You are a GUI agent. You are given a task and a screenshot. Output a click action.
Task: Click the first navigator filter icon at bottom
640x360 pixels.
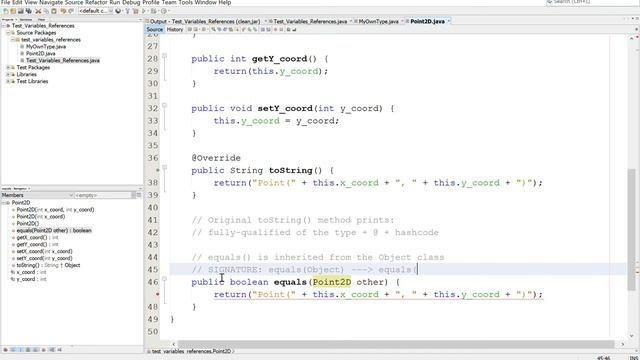pyautogui.click(x=5, y=350)
